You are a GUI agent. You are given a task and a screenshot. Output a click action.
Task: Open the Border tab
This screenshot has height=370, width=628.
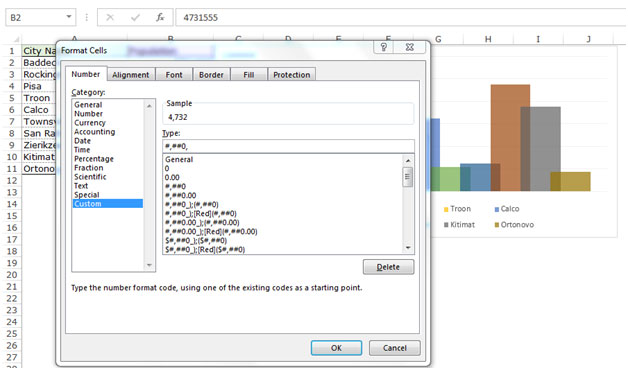point(211,75)
